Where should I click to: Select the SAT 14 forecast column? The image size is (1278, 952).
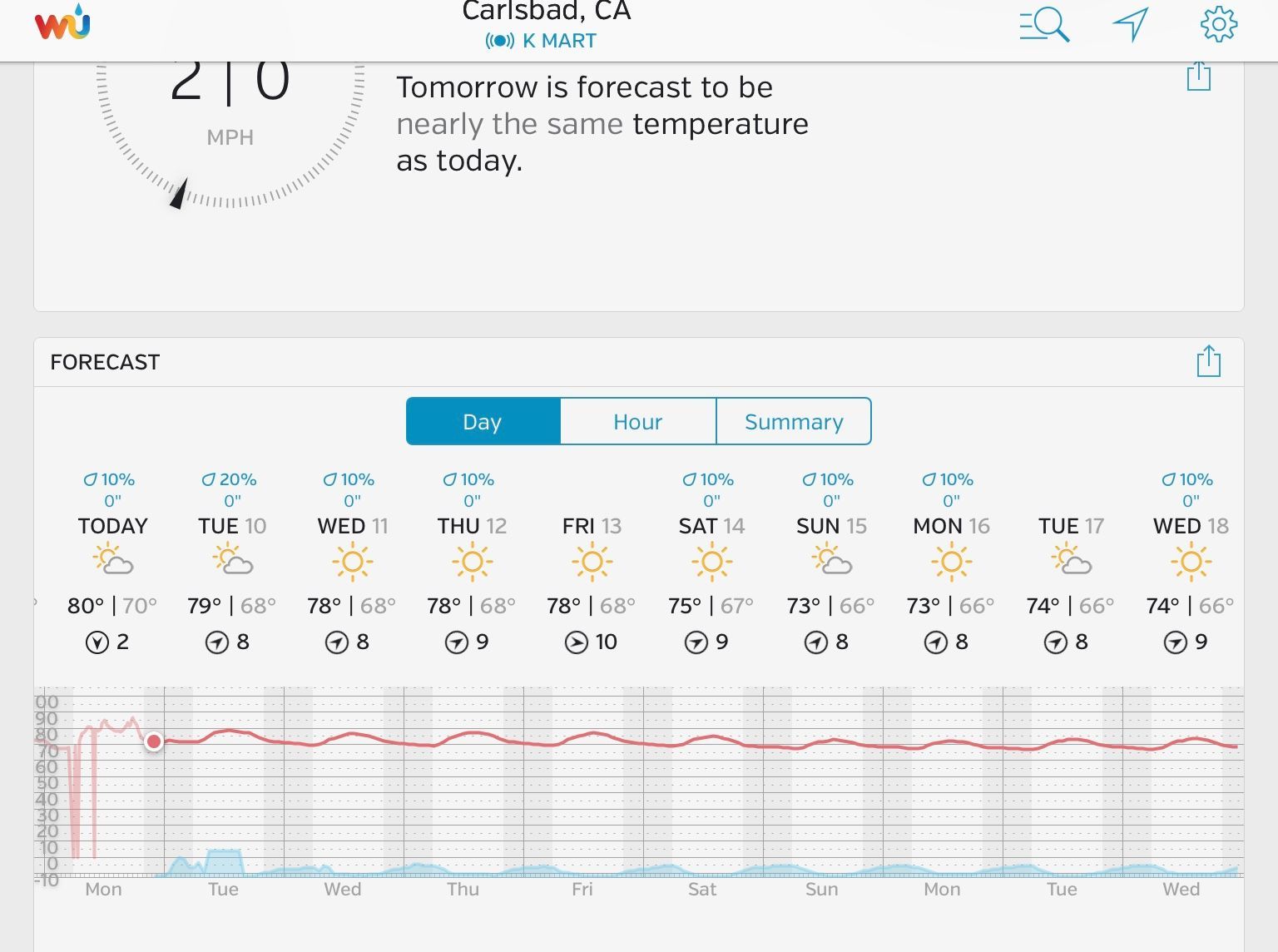tap(711, 526)
